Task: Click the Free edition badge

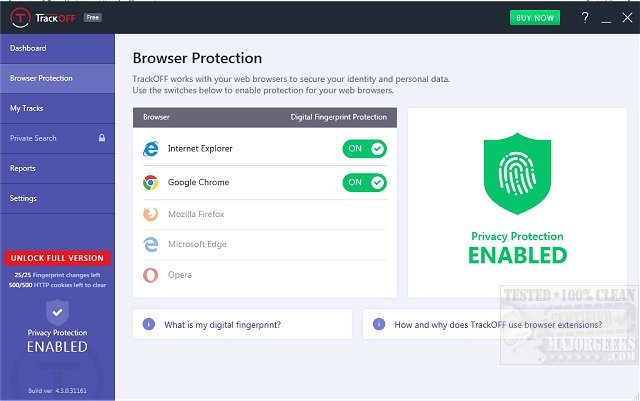Action: click(x=93, y=18)
